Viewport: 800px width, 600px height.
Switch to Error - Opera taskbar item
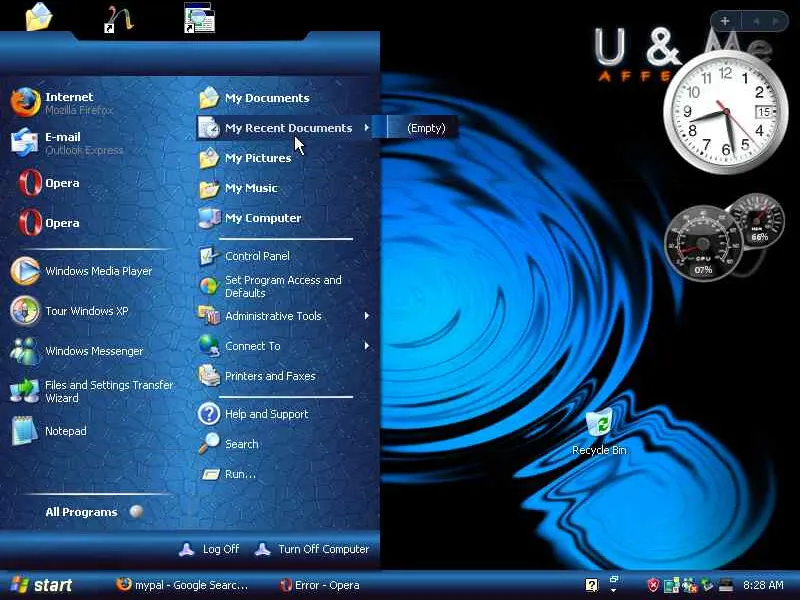pos(319,585)
